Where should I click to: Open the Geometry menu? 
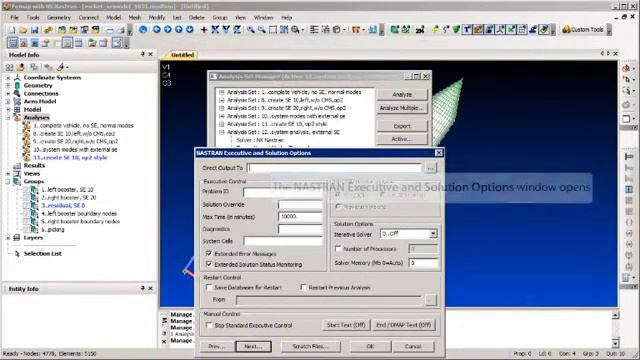pos(59,18)
